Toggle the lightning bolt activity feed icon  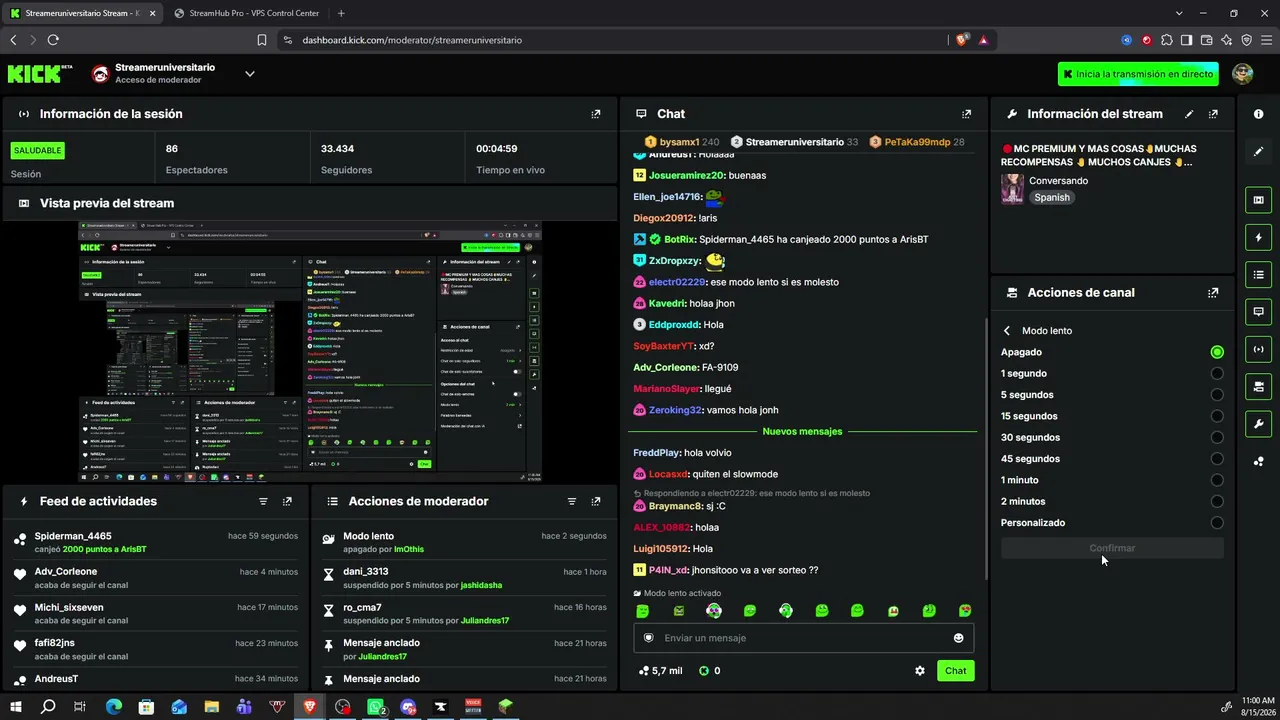click(1258, 237)
